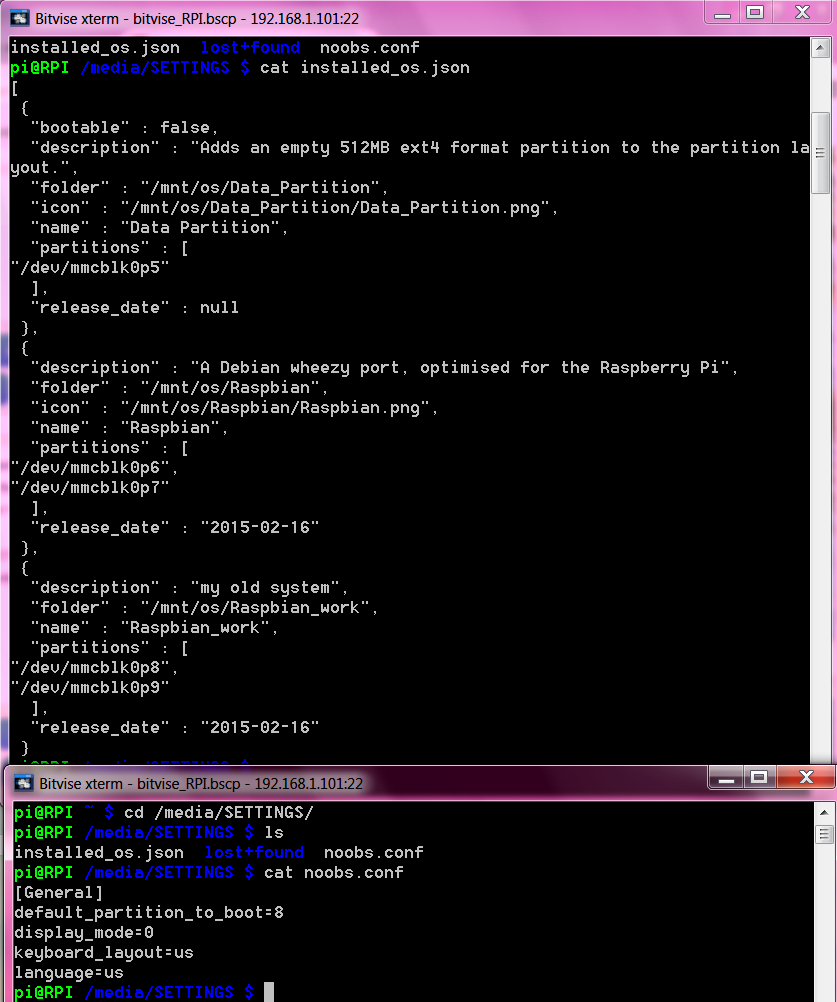The height and width of the screenshot is (1002, 837).
Task: Click the Bitvise icon in lower window title bar
Action: coord(22,783)
